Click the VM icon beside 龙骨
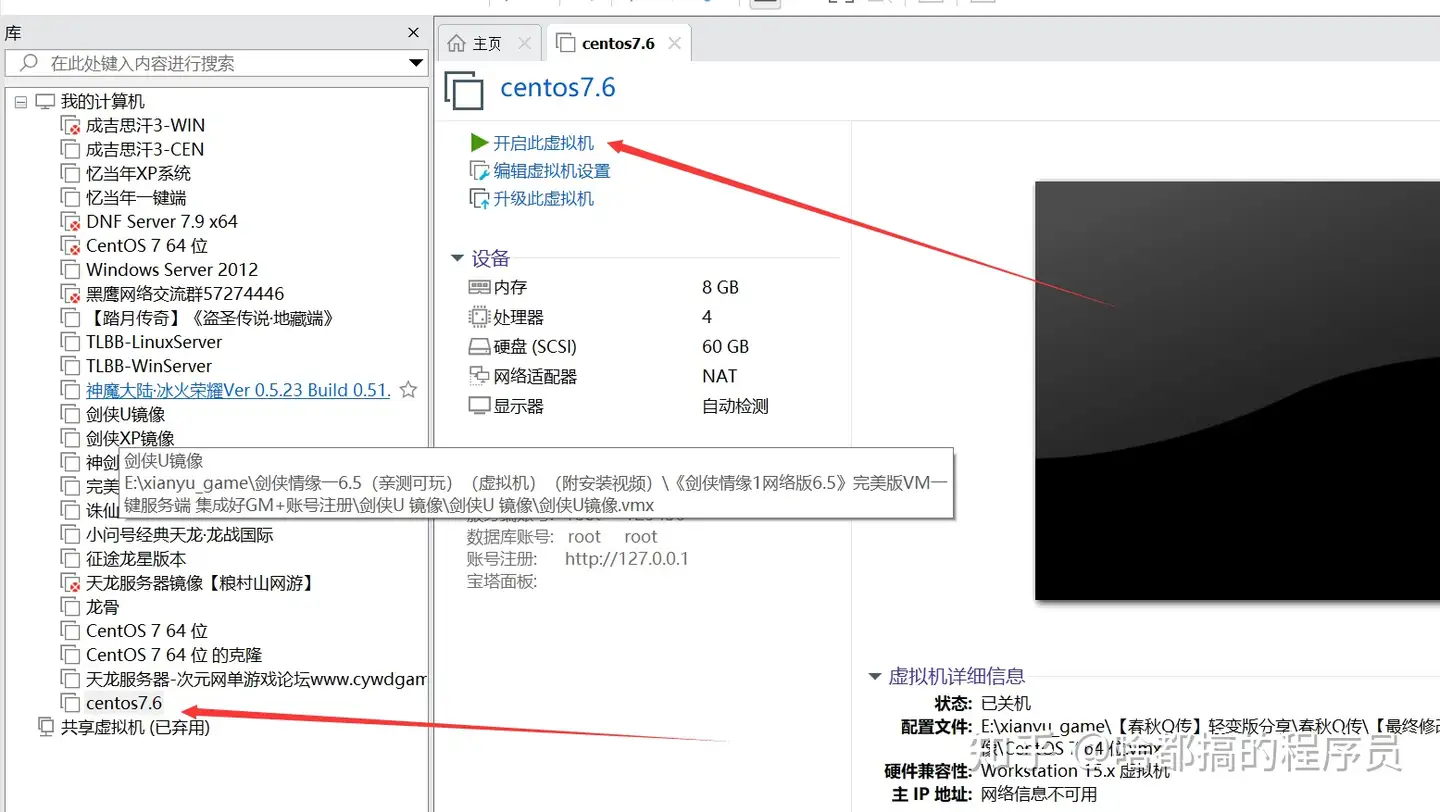This screenshot has width=1440, height=812. (70, 607)
